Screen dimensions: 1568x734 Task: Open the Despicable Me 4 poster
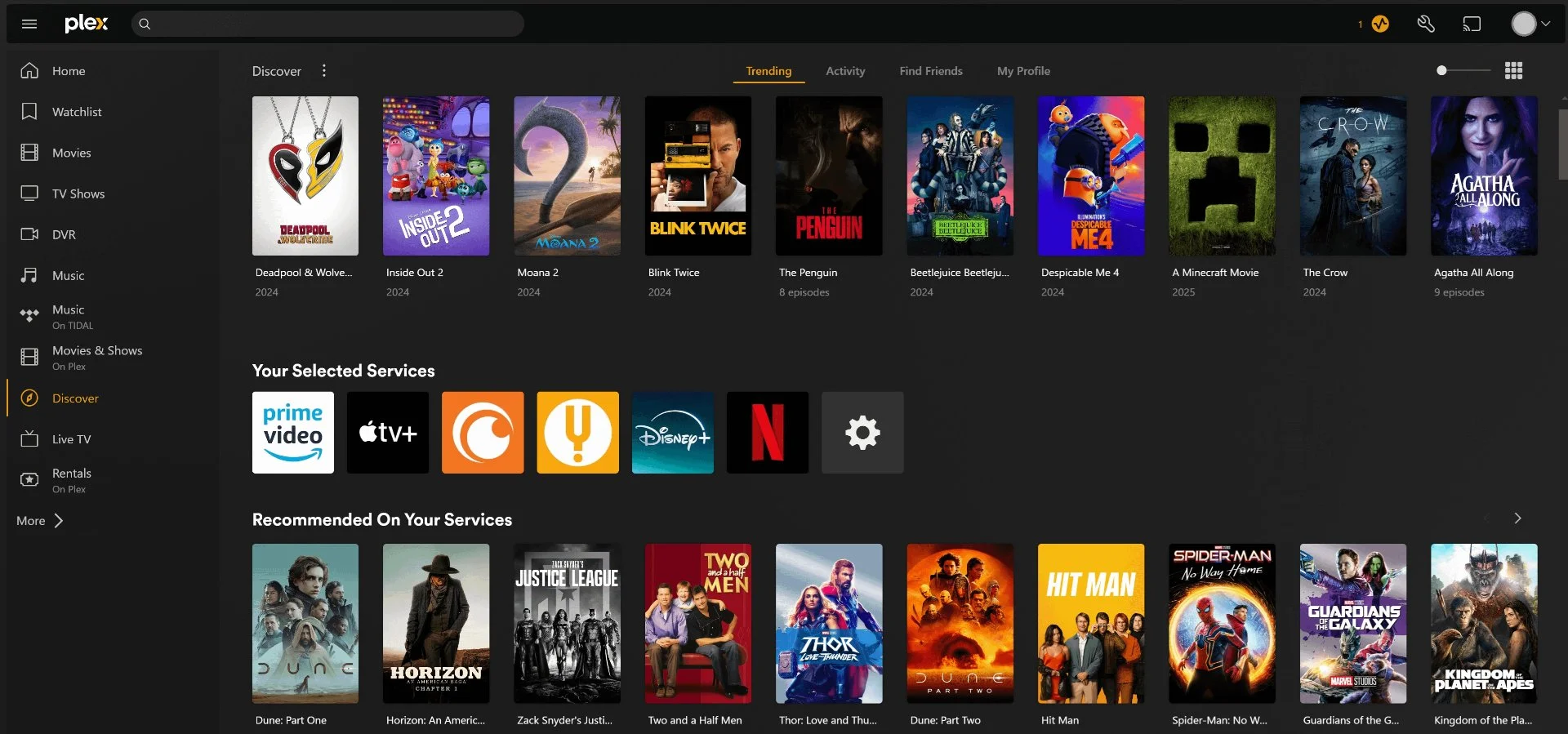[1091, 176]
